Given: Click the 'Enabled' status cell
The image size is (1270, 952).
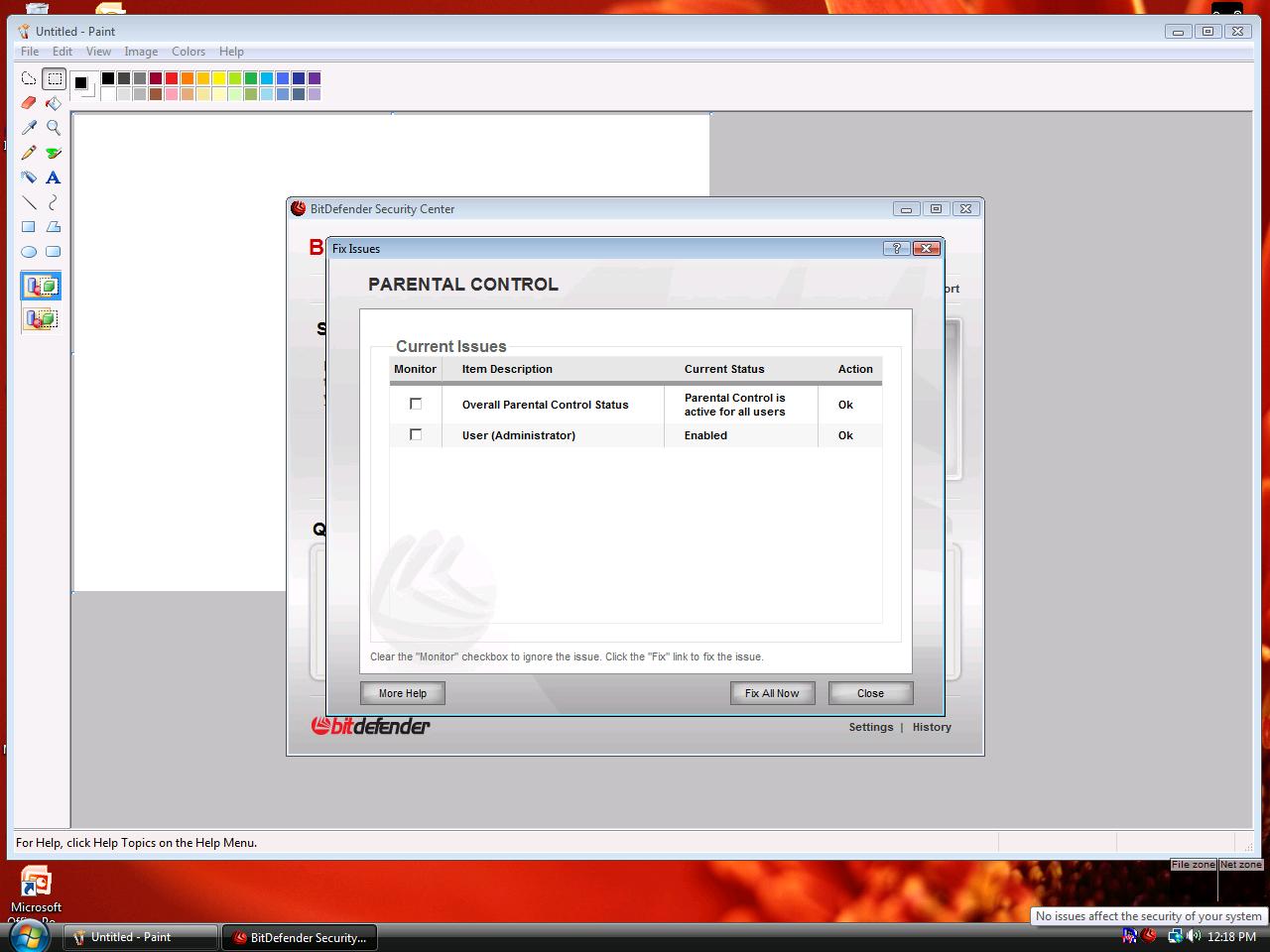Looking at the screenshot, I should tap(705, 435).
